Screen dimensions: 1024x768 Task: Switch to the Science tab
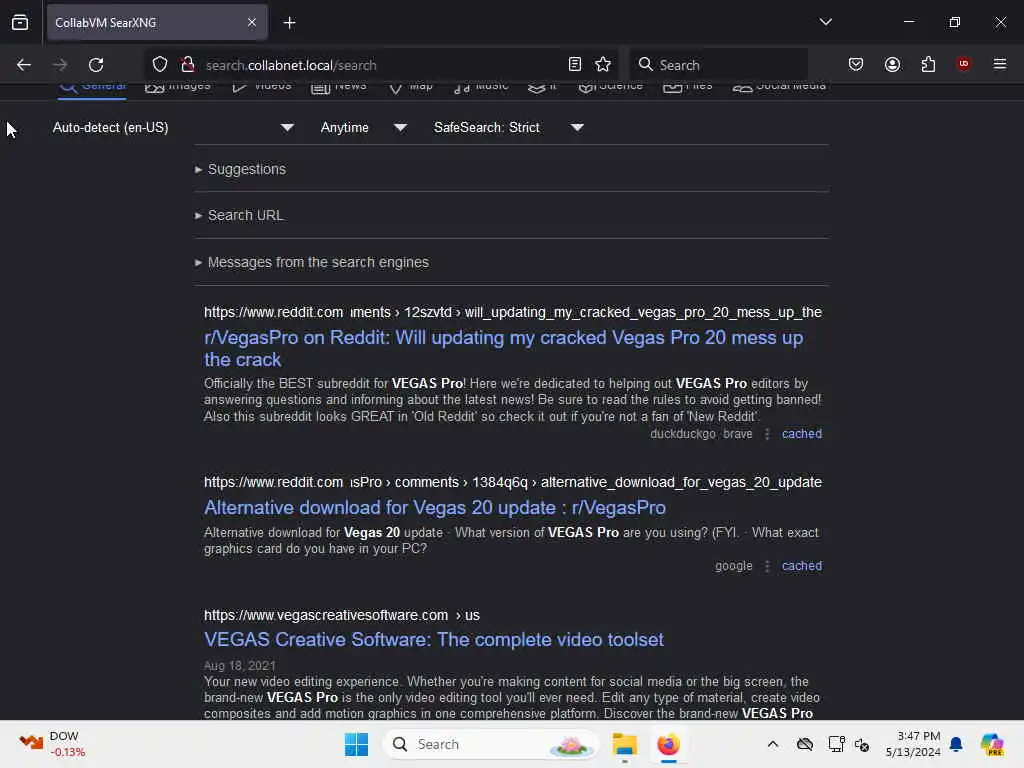611,87
